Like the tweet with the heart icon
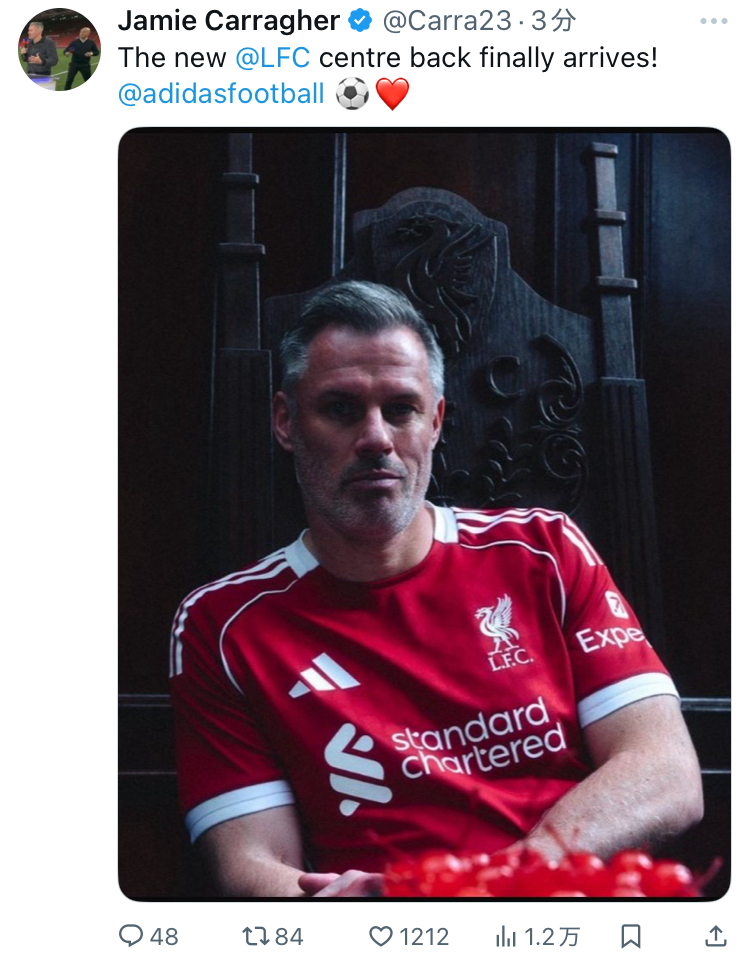Image resolution: width=750 pixels, height=968 pixels. [x=381, y=937]
